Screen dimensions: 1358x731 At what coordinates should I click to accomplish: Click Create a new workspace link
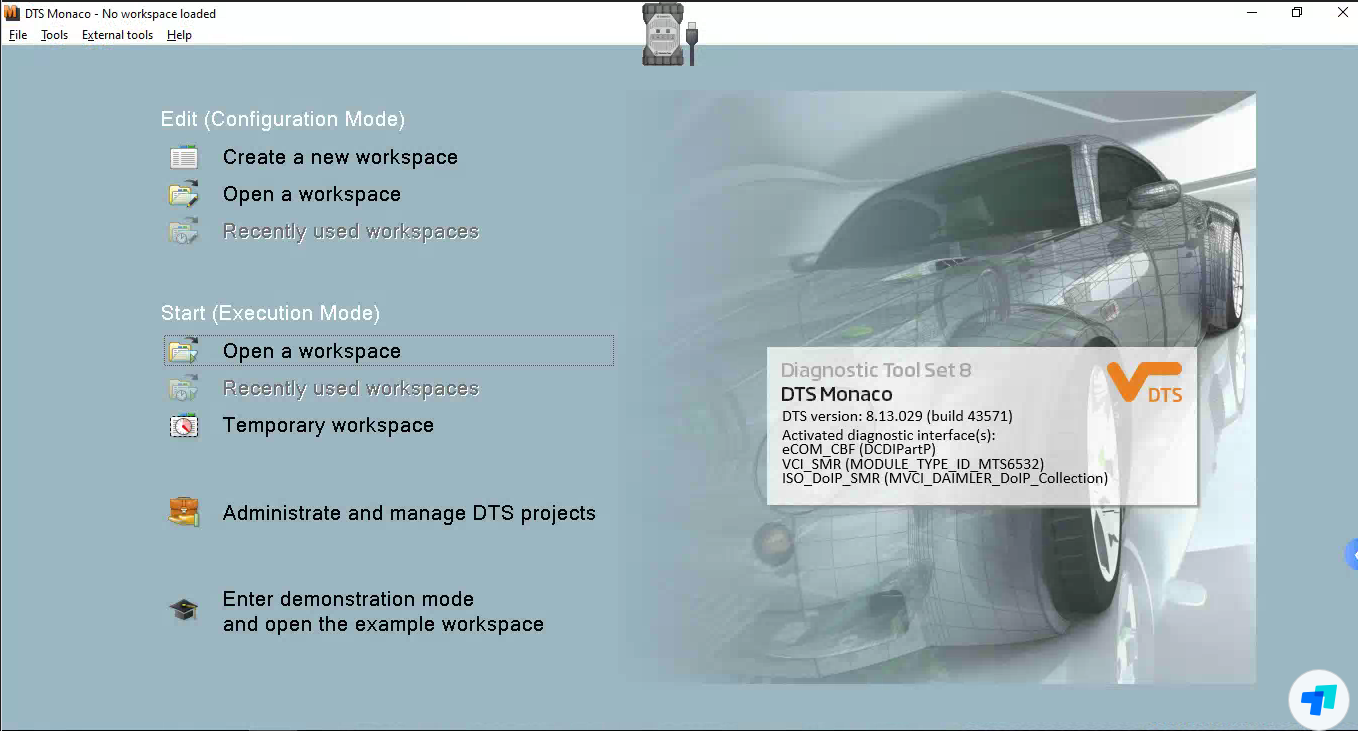click(340, 157)
